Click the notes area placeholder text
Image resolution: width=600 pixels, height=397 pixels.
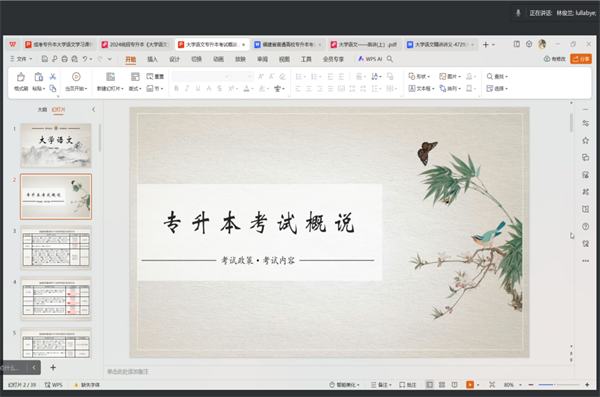click(x=128, y=371)
